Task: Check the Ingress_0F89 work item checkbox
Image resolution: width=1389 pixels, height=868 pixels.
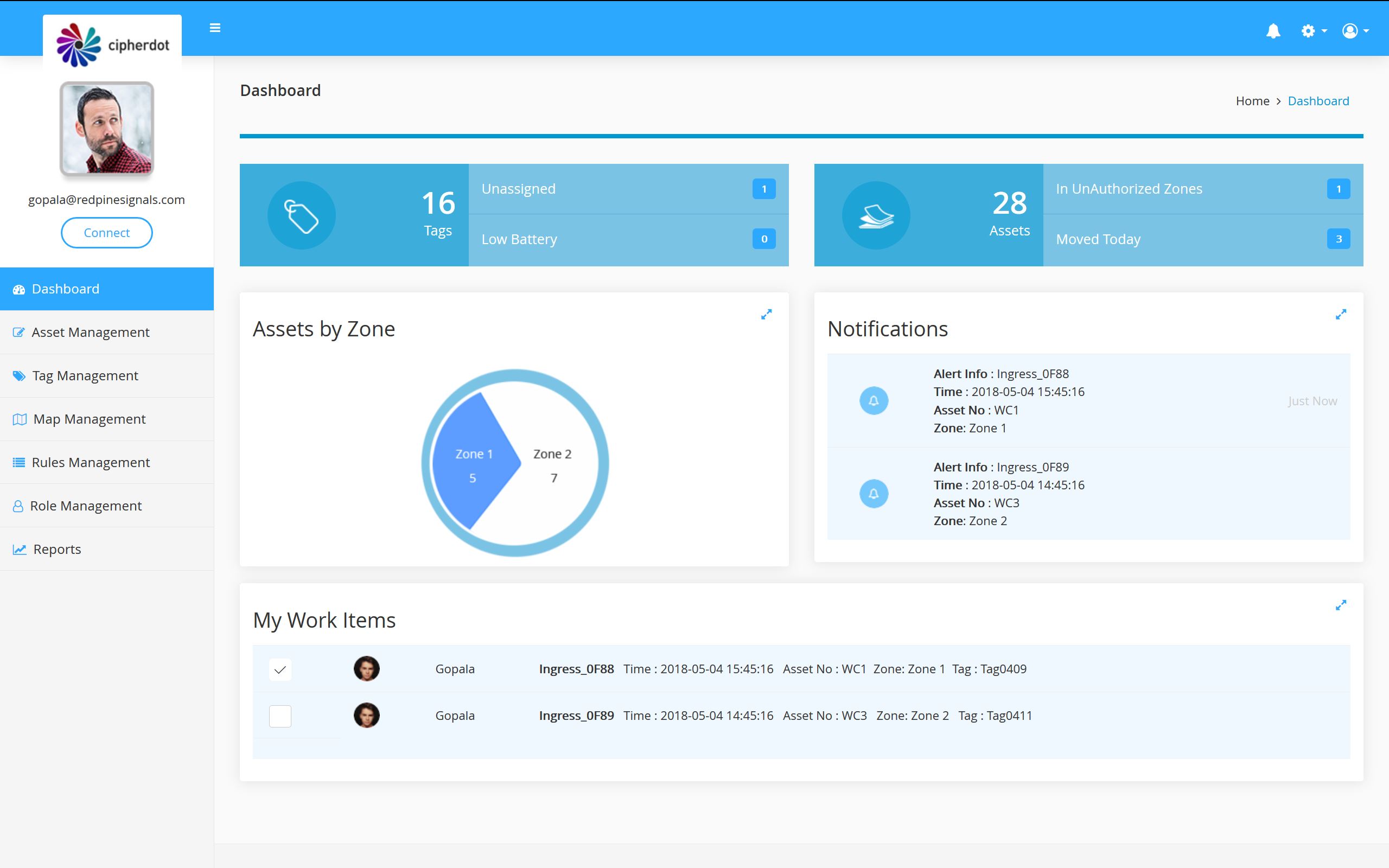Action: [x=280, y=716]
